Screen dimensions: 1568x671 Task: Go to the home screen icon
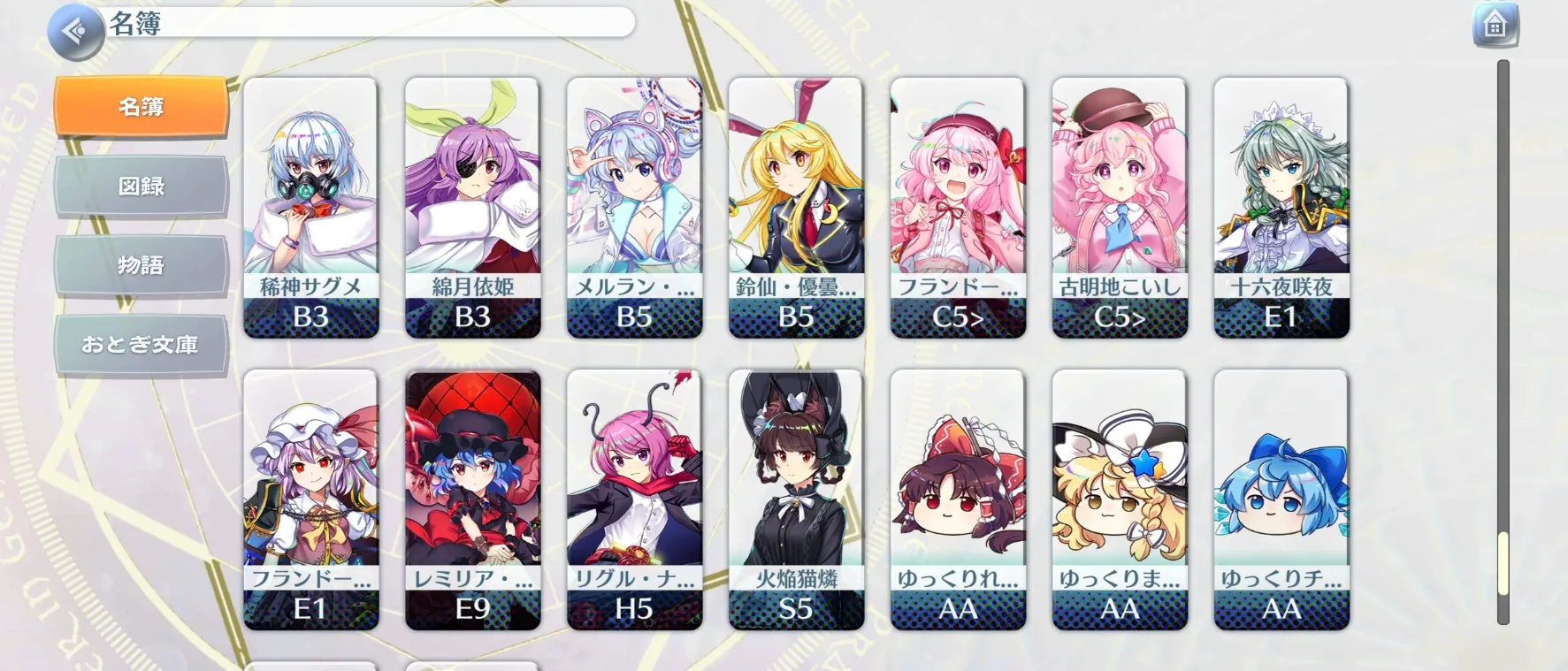[1495, 26]
